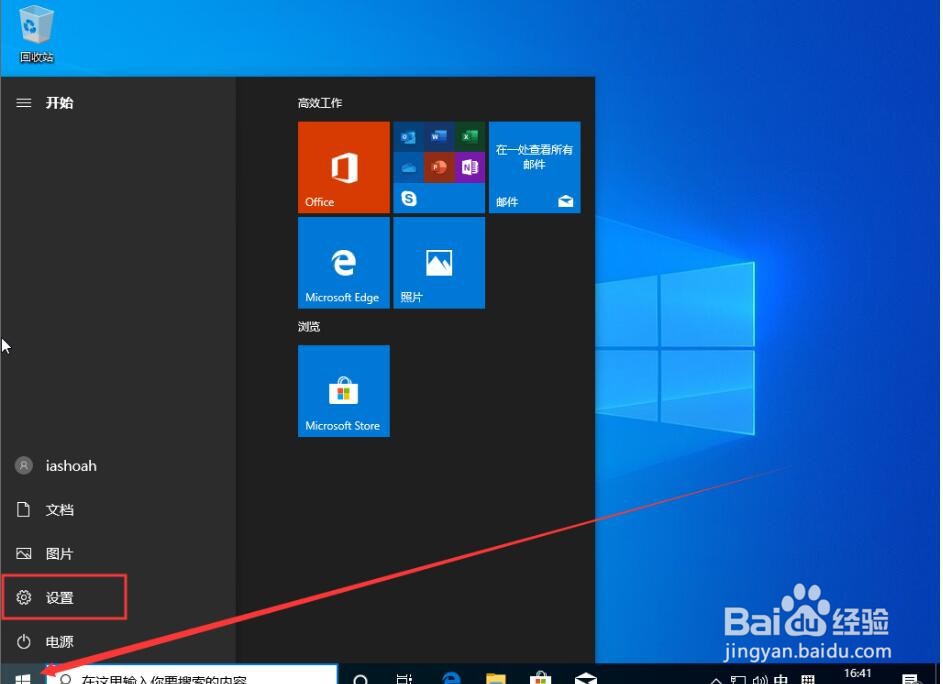Expand Start menu with hamburger icon
This screenshot has width=943, height=684.
point(23,103)
